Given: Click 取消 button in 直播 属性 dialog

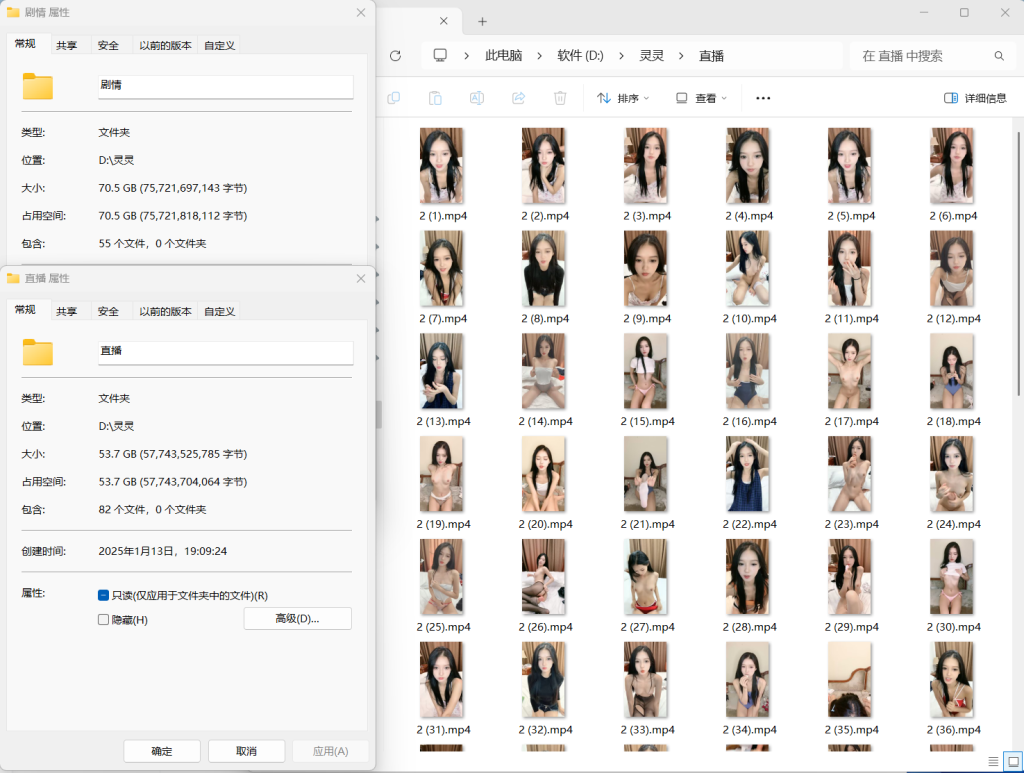Looking at the screenshot, I should 246,751.
